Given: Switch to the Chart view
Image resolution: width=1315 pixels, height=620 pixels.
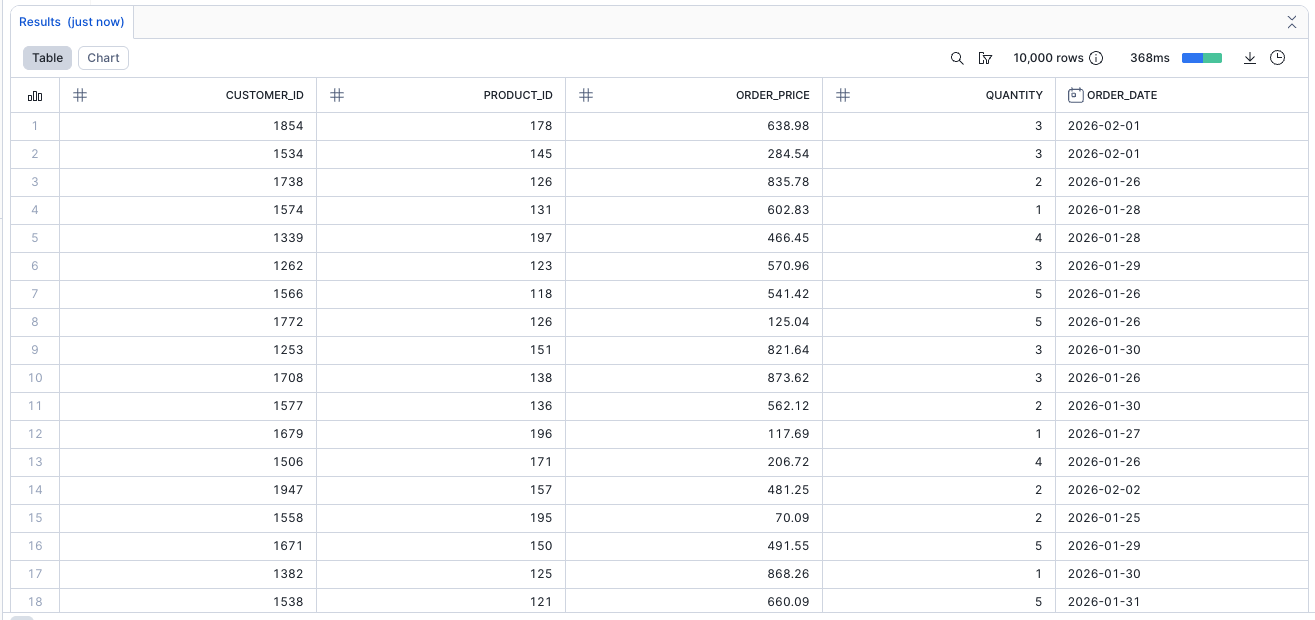Looking at the screenshot, I should coord(103,58).
